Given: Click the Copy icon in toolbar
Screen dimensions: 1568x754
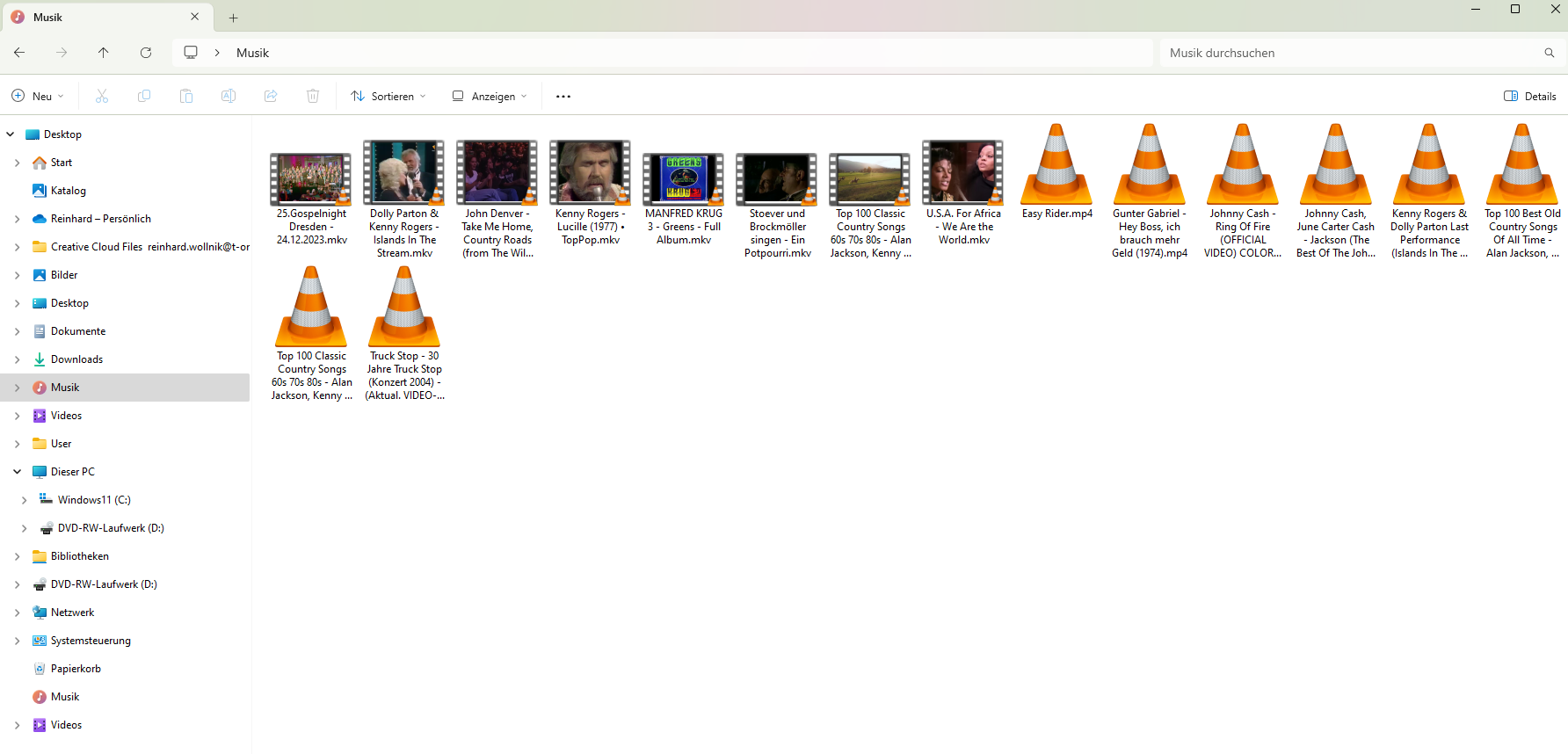Looking at the screenshot, I should pyautogui.click(x=144, y=96).
